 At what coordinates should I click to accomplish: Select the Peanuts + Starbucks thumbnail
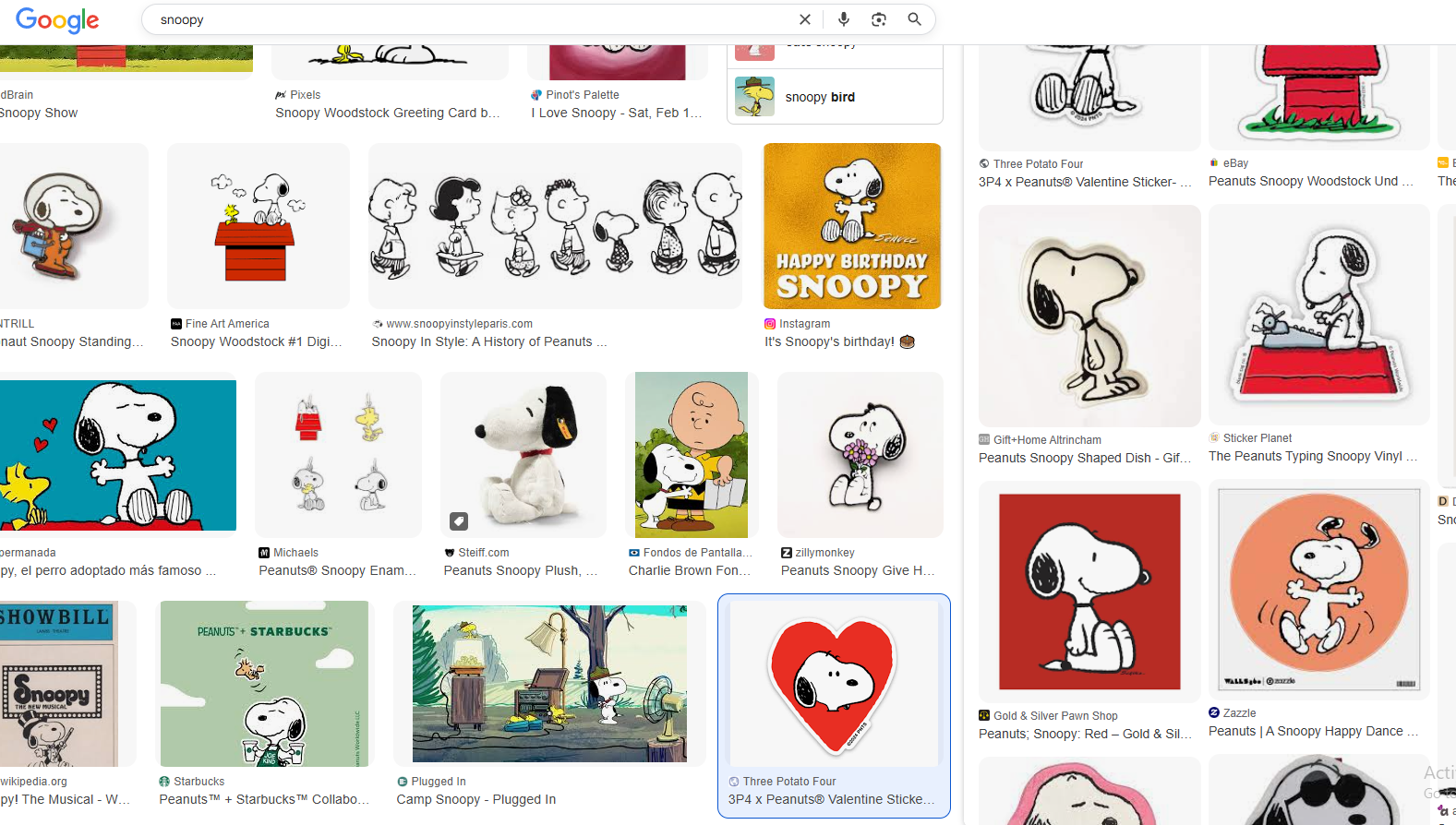(264, 684)
